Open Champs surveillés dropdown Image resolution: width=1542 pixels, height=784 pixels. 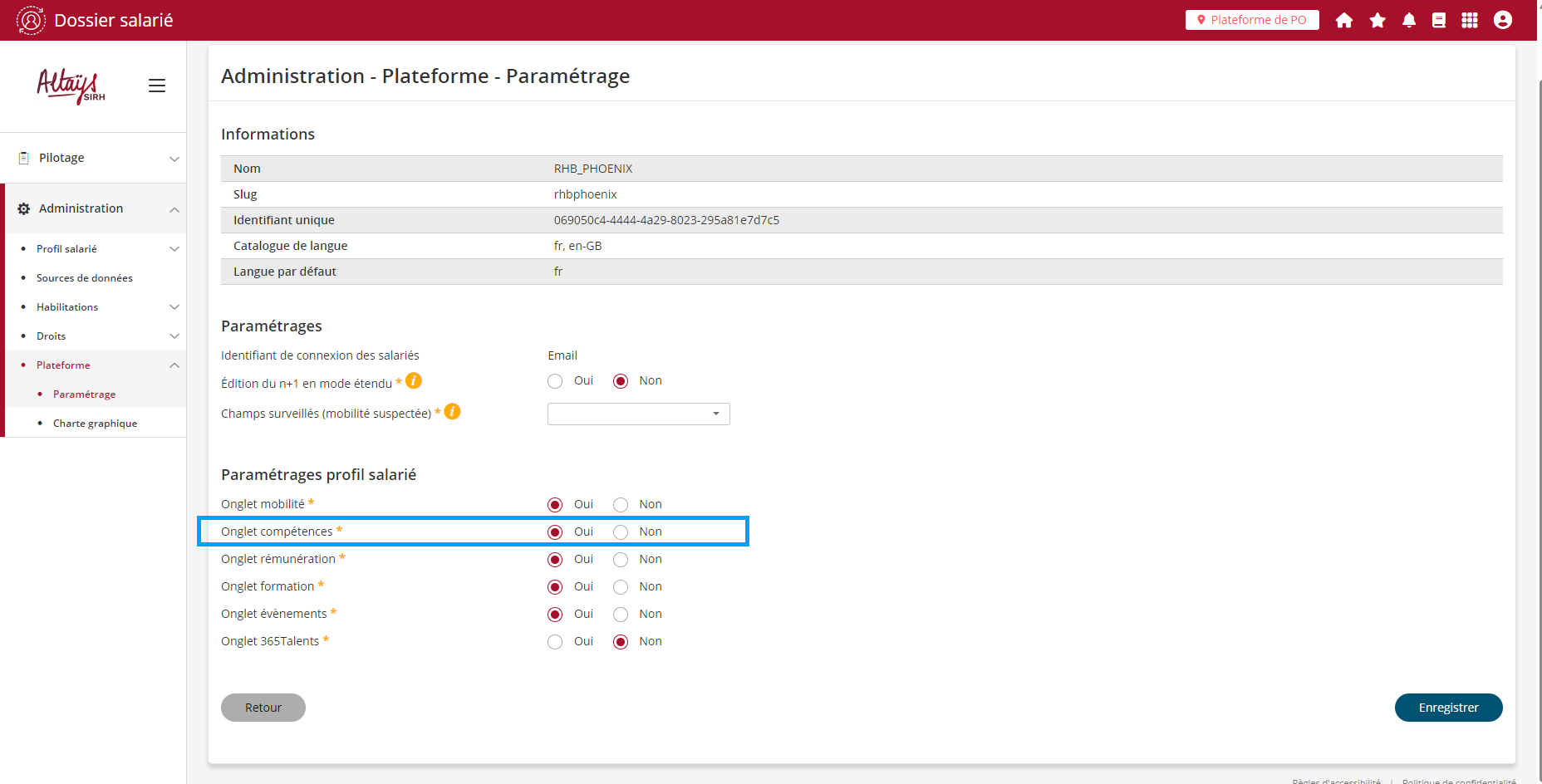coord(638,414)
